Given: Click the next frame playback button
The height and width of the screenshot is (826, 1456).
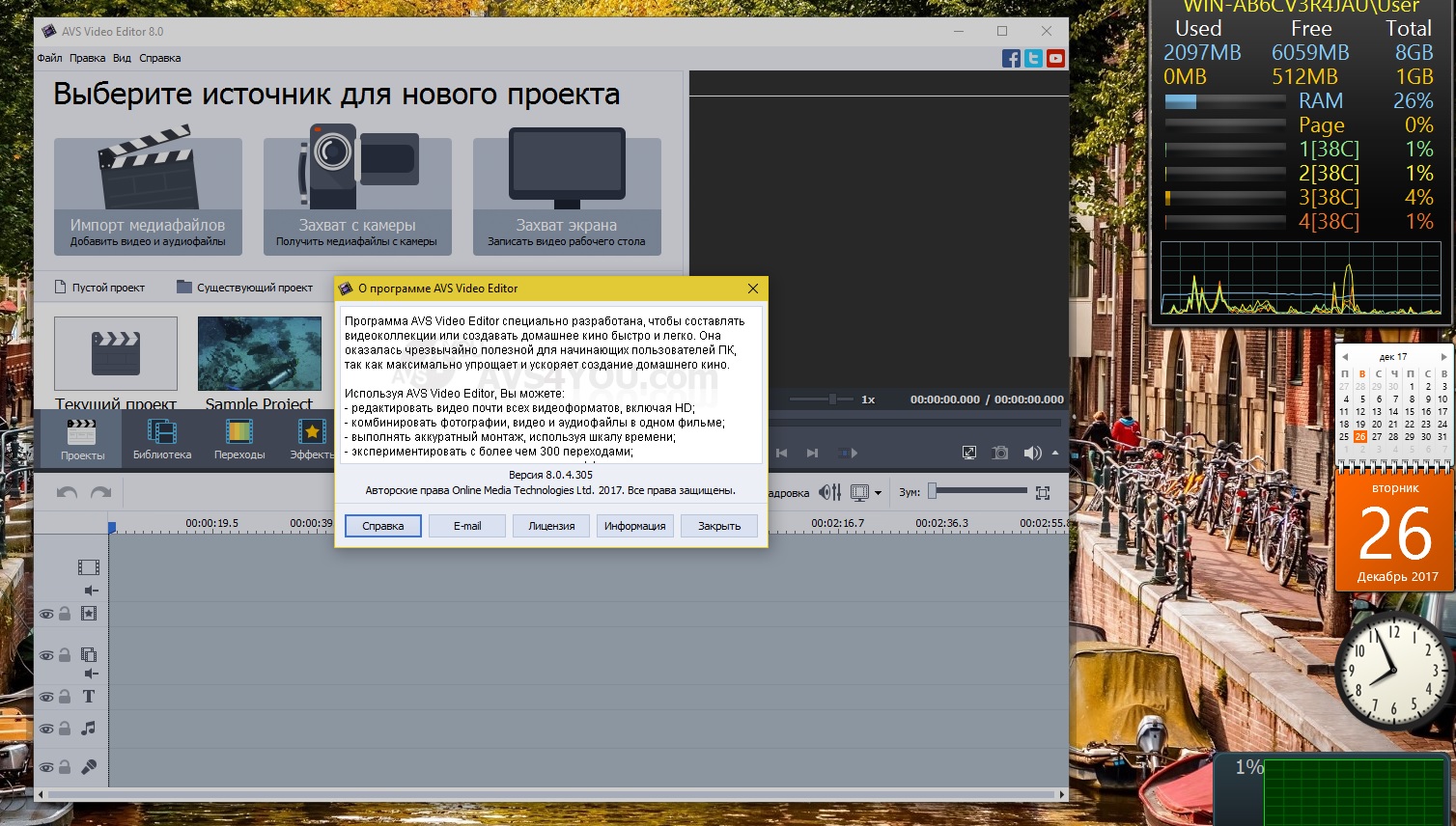Looking at the screenshot, I should click(812, 453).
